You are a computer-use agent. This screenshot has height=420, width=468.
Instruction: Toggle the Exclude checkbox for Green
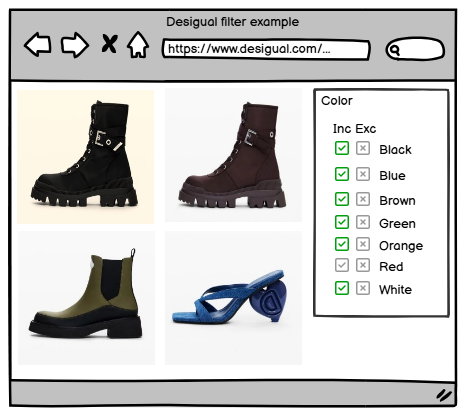coord(363,222)
